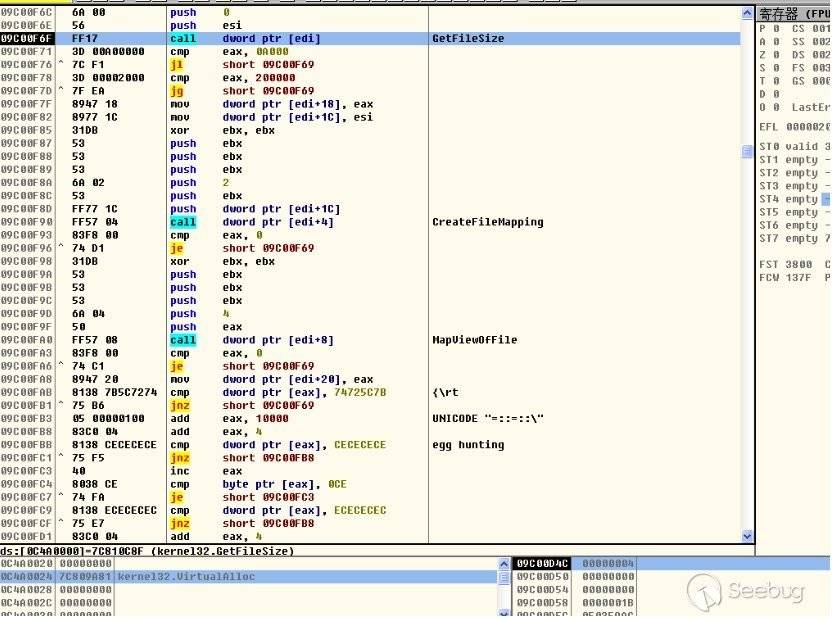Viewport: 832px width, 619px height.
Task: Click the disassembly pane scroll-up arrow
Action: pyautogui.click(x=747, y=13)
